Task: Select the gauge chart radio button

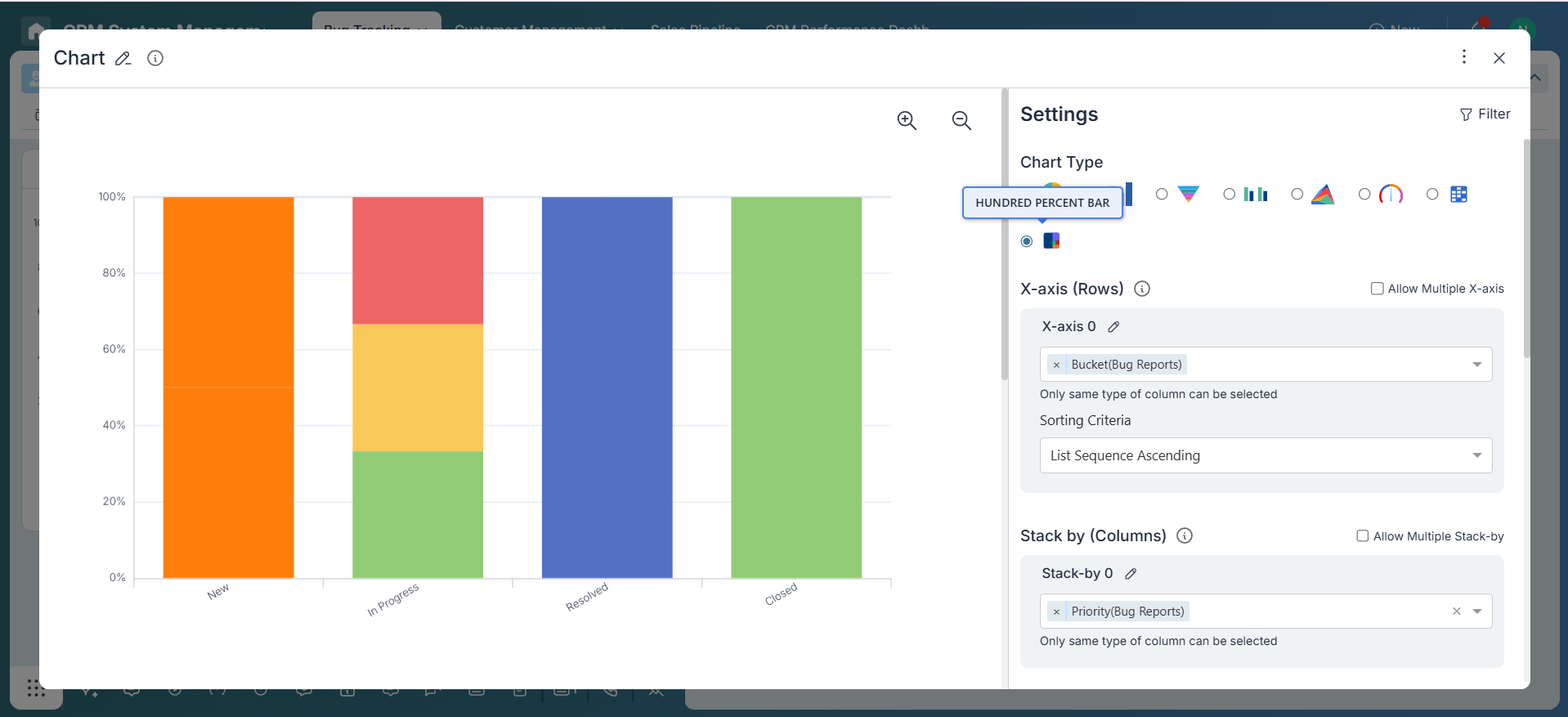Action: point(1364,194)
